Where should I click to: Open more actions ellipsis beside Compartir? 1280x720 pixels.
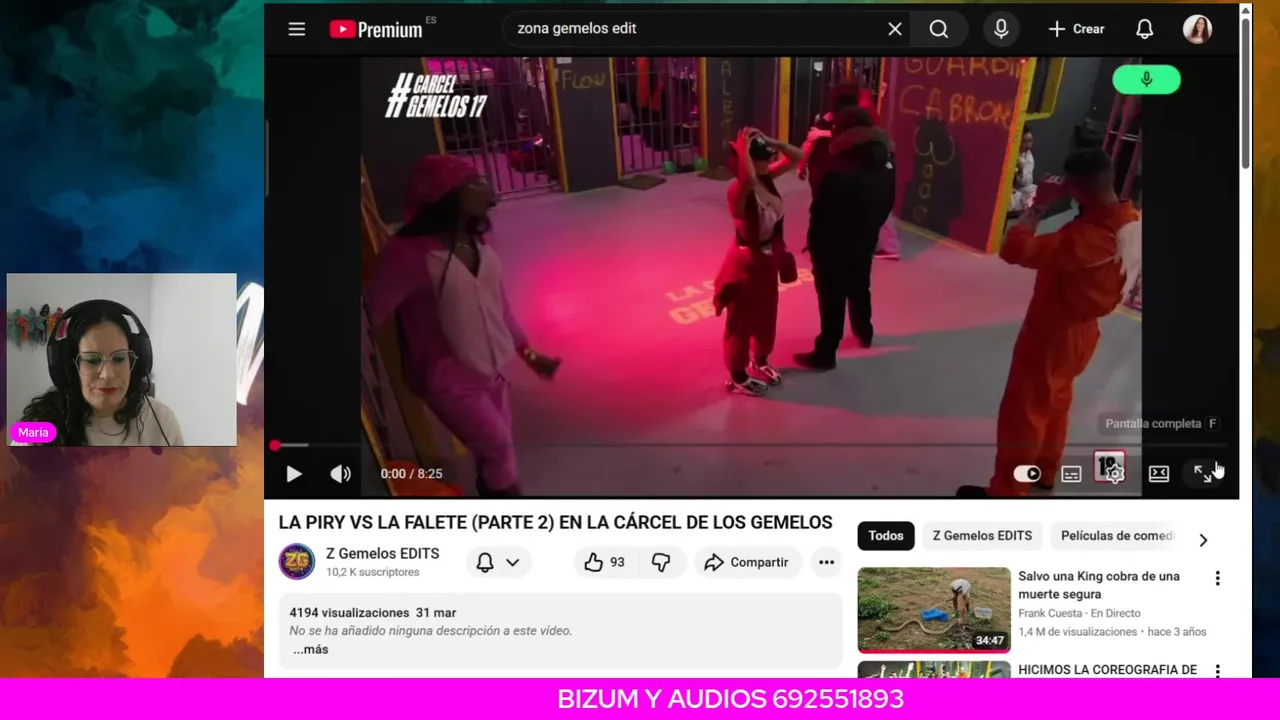826,562
